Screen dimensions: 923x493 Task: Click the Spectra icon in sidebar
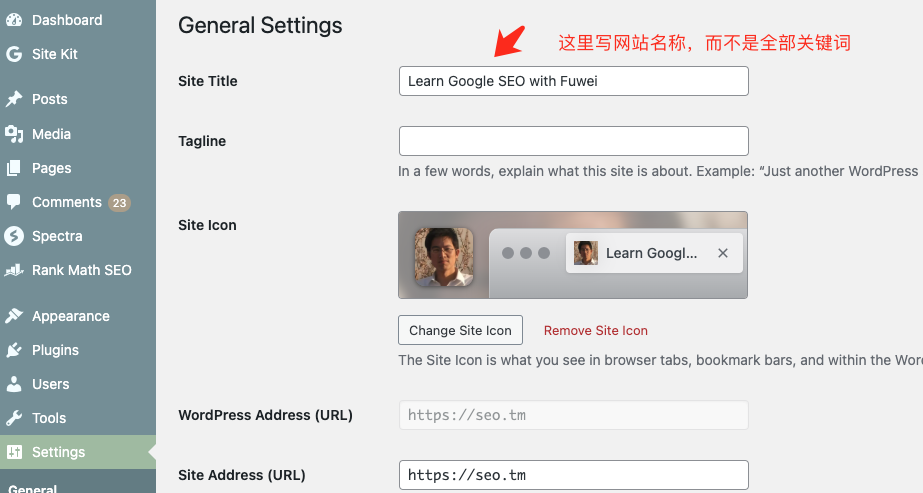pos(14,236)
